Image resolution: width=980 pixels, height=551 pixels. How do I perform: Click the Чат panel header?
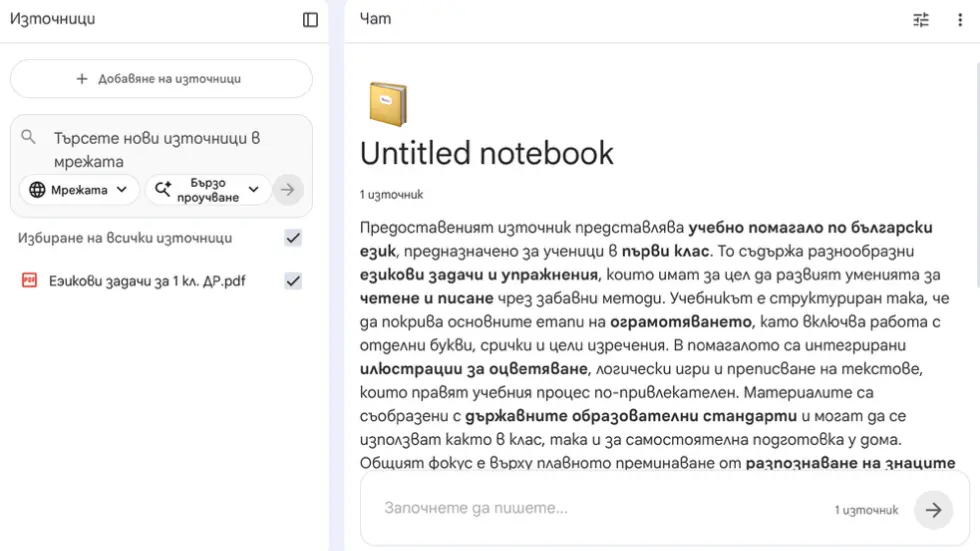[x=376, y=19]
